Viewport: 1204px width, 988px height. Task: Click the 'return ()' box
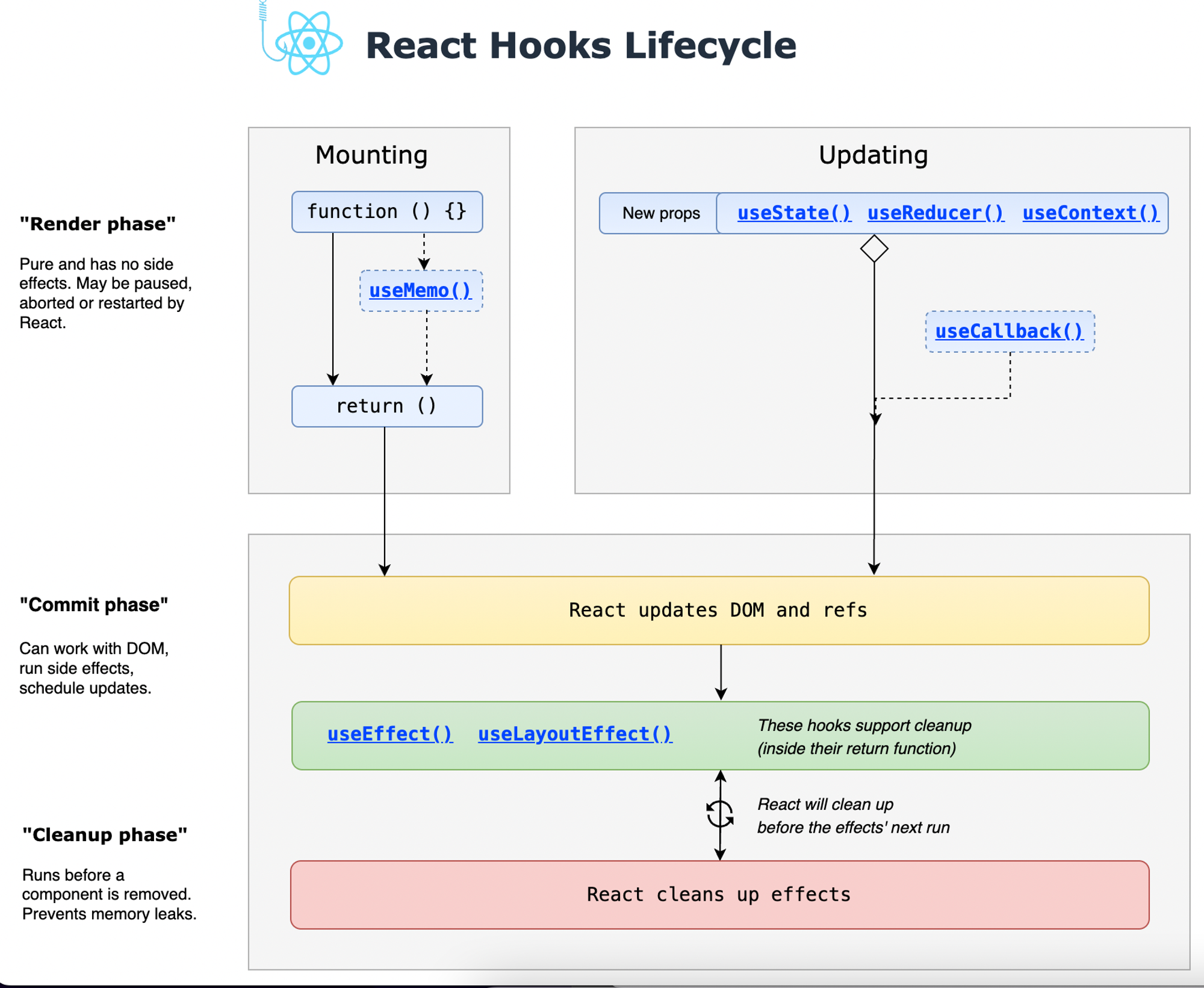[x=387, y=406]
